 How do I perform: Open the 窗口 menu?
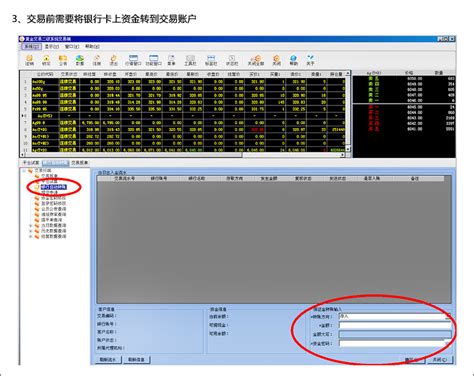click(72, 46)
